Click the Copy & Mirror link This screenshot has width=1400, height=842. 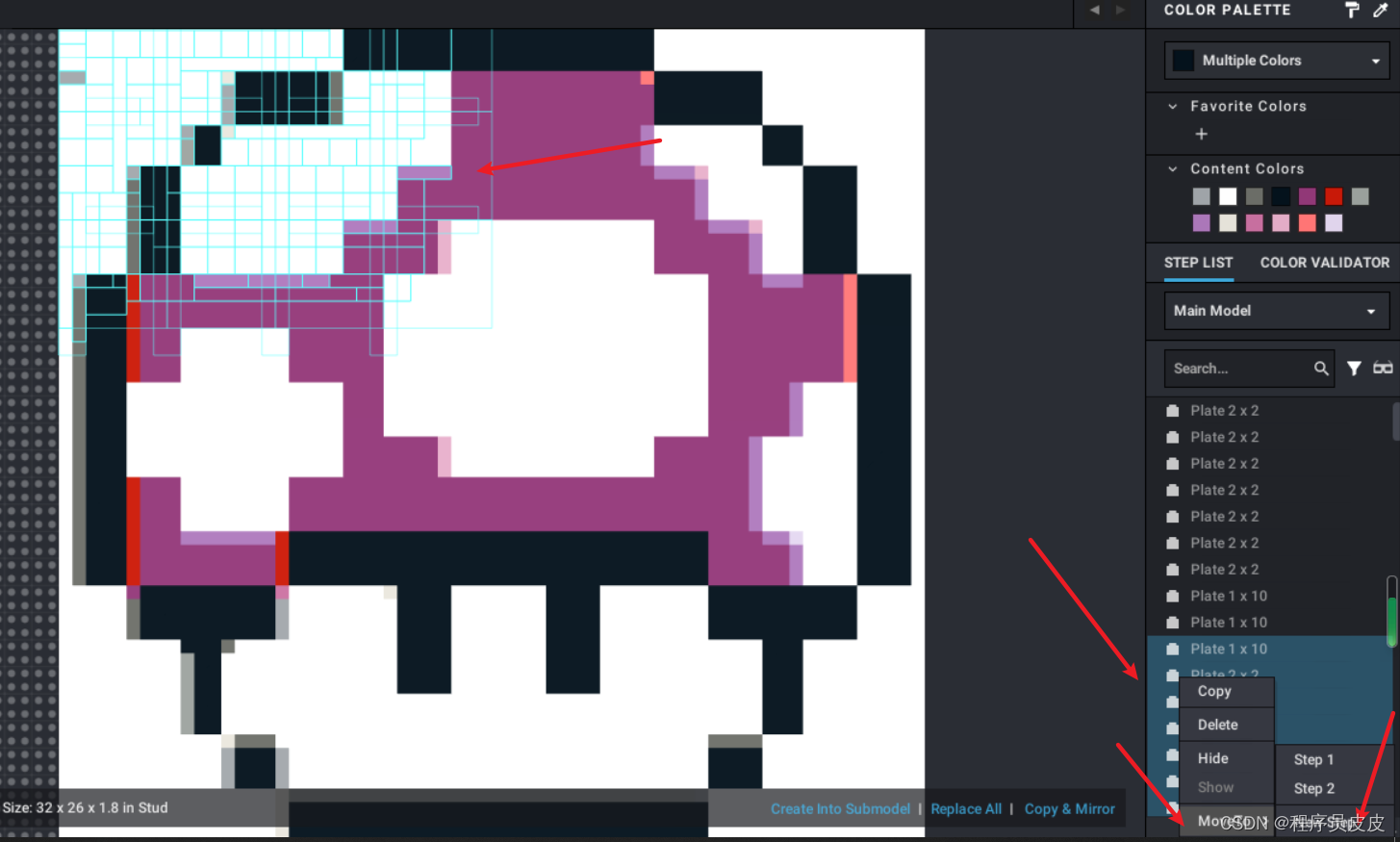click(1070, 809)
